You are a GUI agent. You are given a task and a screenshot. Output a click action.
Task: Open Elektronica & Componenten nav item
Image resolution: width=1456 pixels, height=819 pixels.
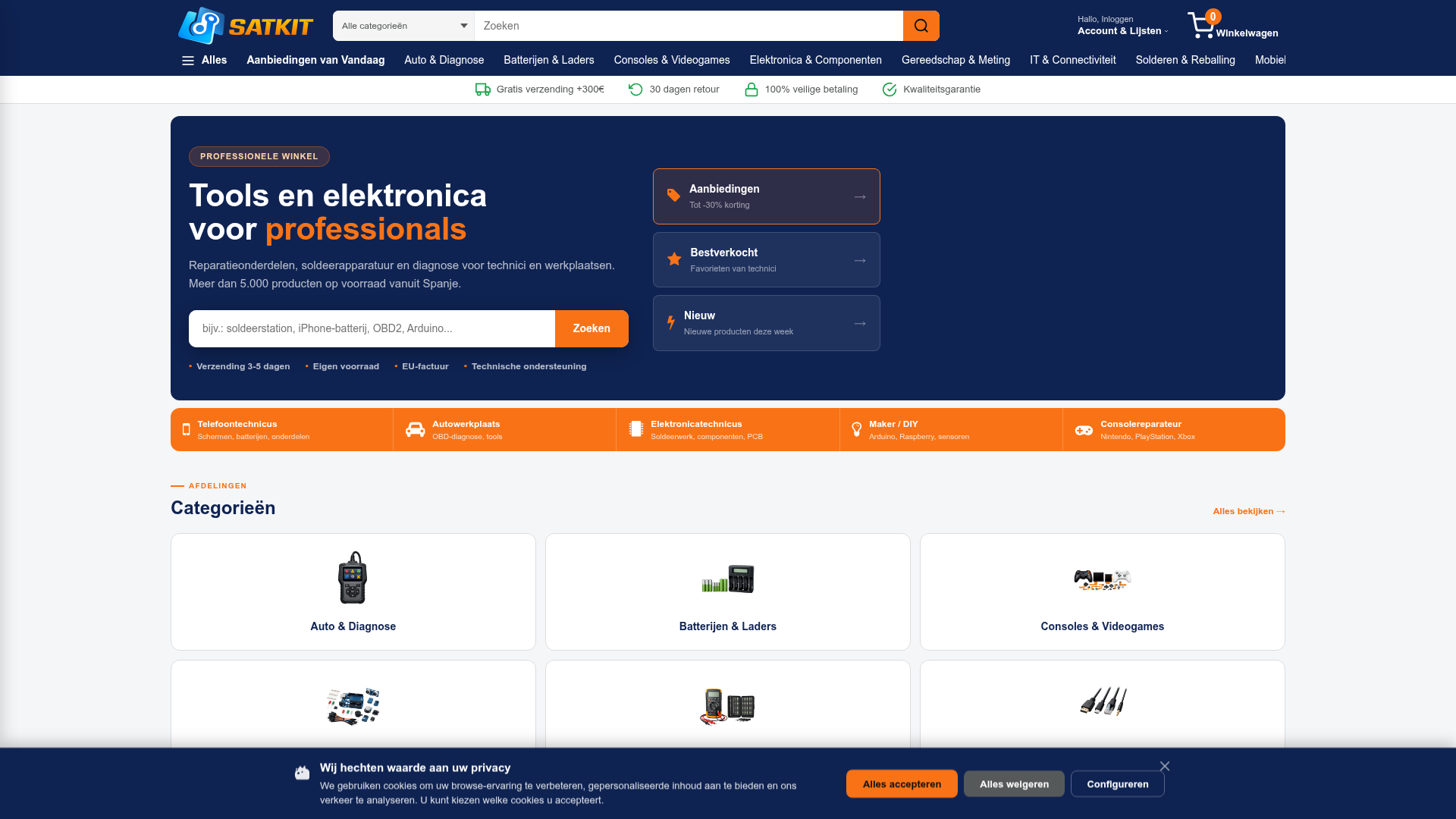click(815, 60)
